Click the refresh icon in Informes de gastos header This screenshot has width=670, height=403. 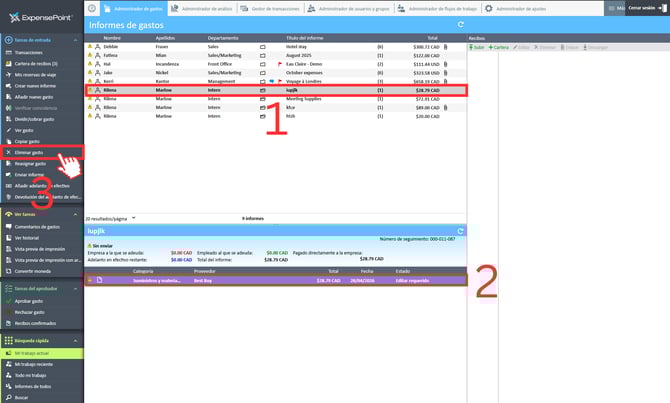point(459,24)
